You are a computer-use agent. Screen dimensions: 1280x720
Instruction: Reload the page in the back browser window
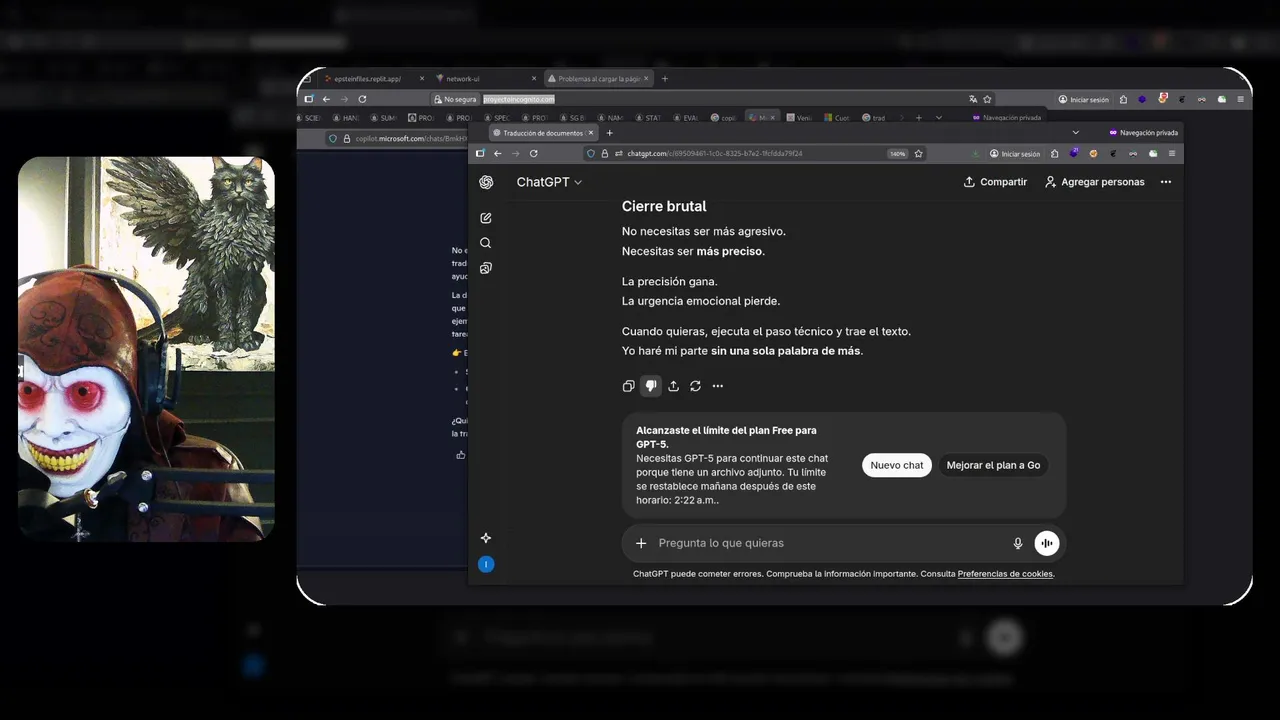pyautogui.click(x=362, y=99)
